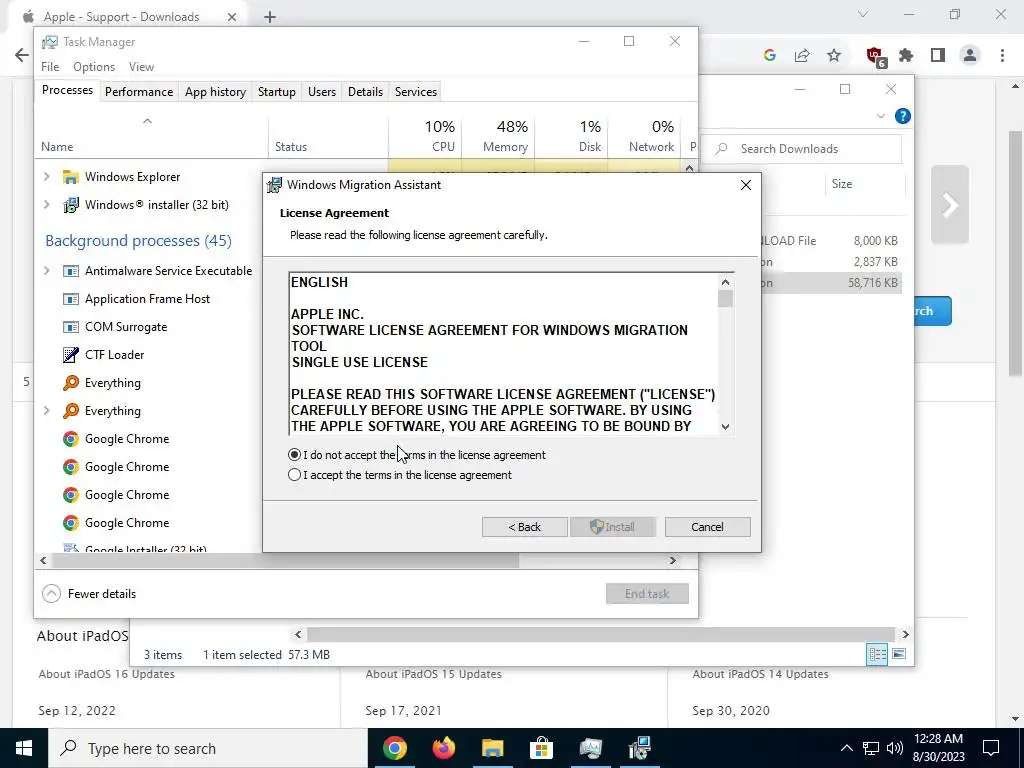Viewport: 1024px width, 768px height.
Task: Switch to the Startup tab
Action: point(277,92)
